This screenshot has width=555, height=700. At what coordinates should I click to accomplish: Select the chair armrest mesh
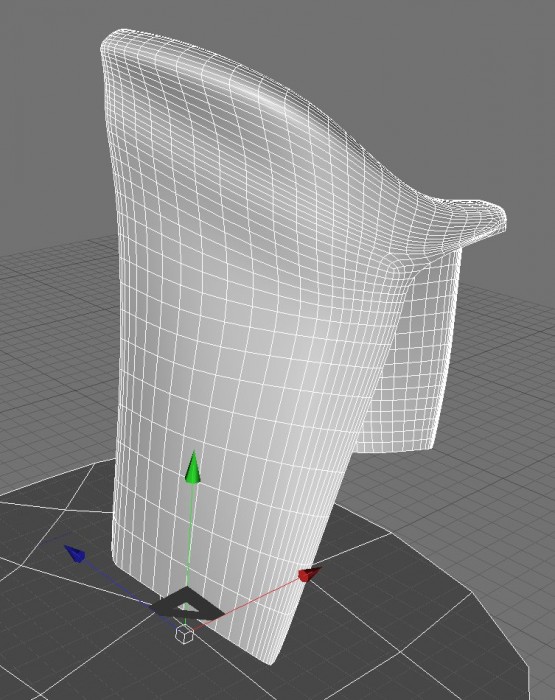tap(420, 348)
